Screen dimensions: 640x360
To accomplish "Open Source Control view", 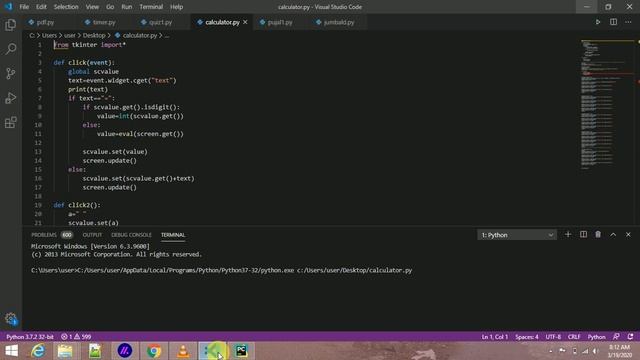I will tap(11, 73).
